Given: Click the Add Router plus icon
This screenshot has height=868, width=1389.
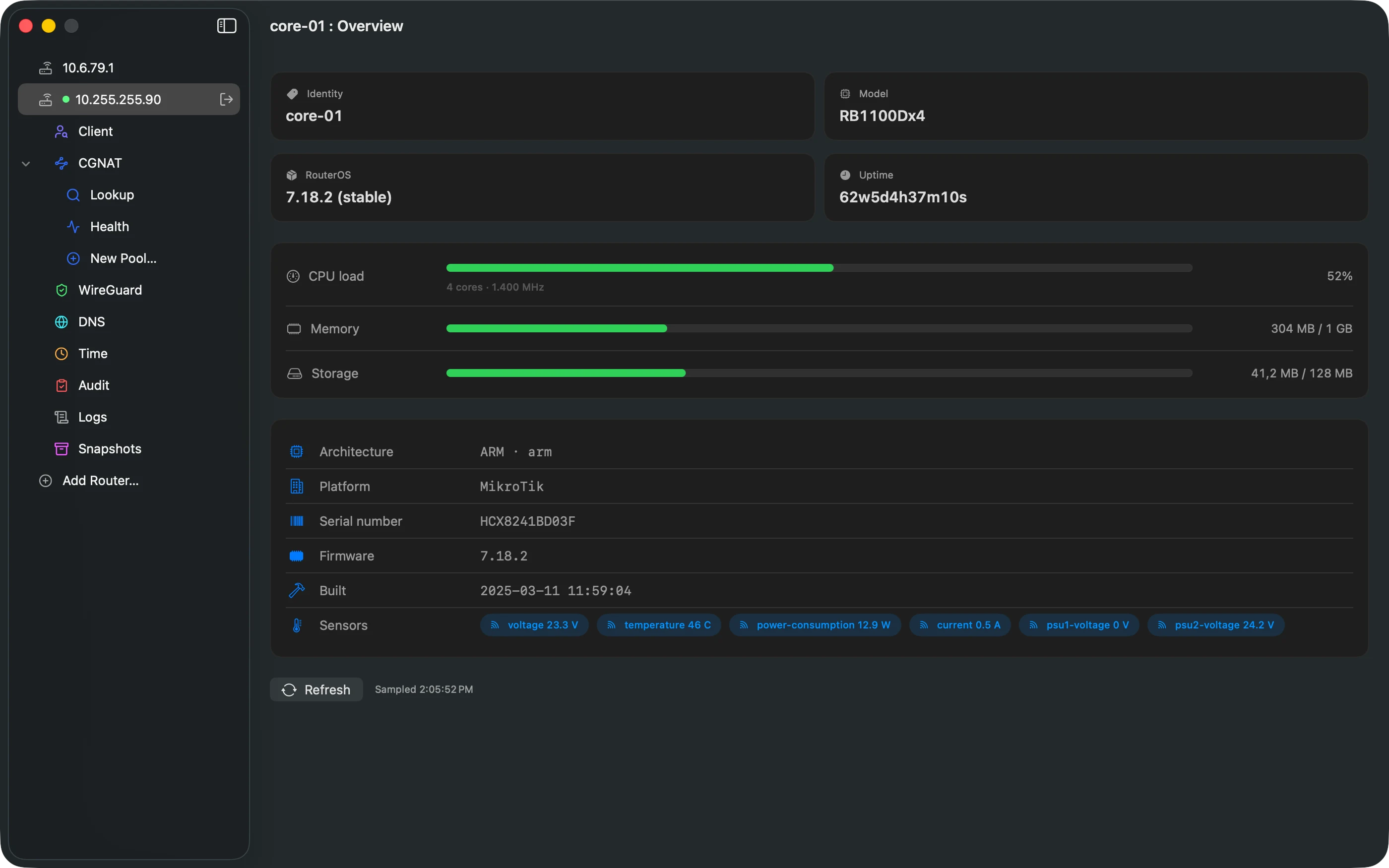Looking at the screenshot, I should pyautogui.click(x=45, y=481).
